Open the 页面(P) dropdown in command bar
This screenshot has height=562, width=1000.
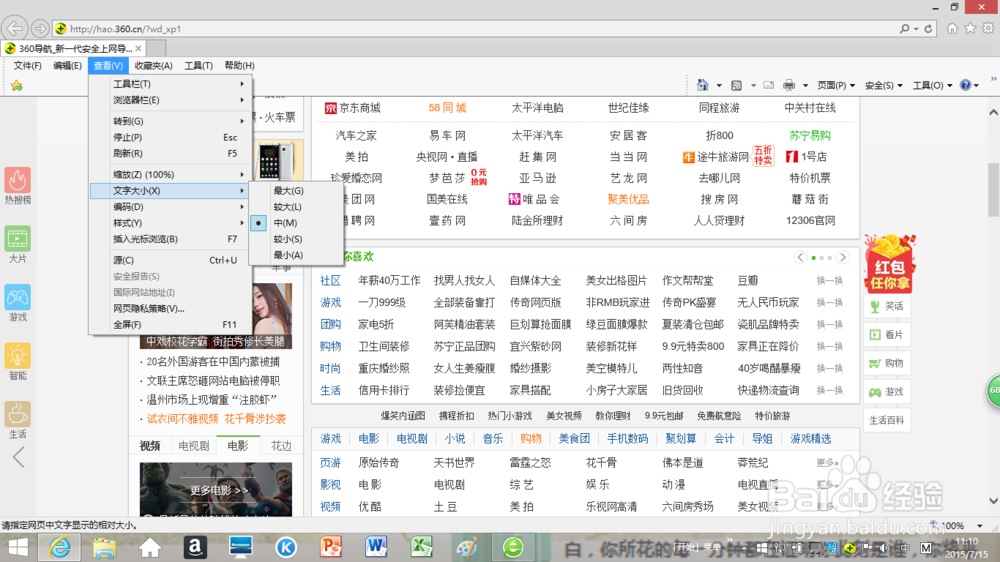click(835, 85)
